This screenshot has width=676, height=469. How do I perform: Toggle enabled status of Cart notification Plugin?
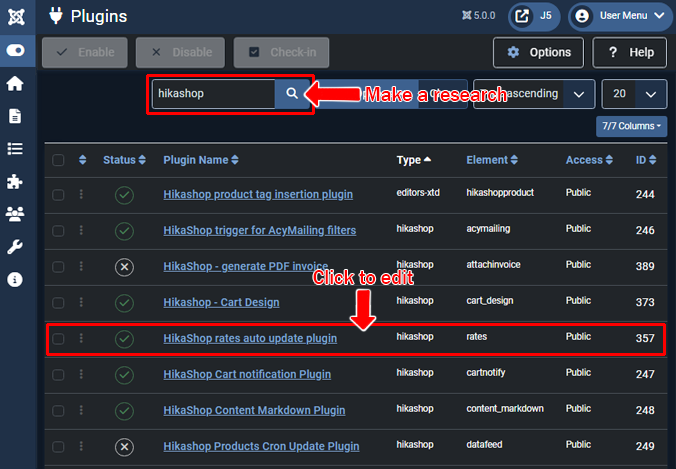(124, 375)
